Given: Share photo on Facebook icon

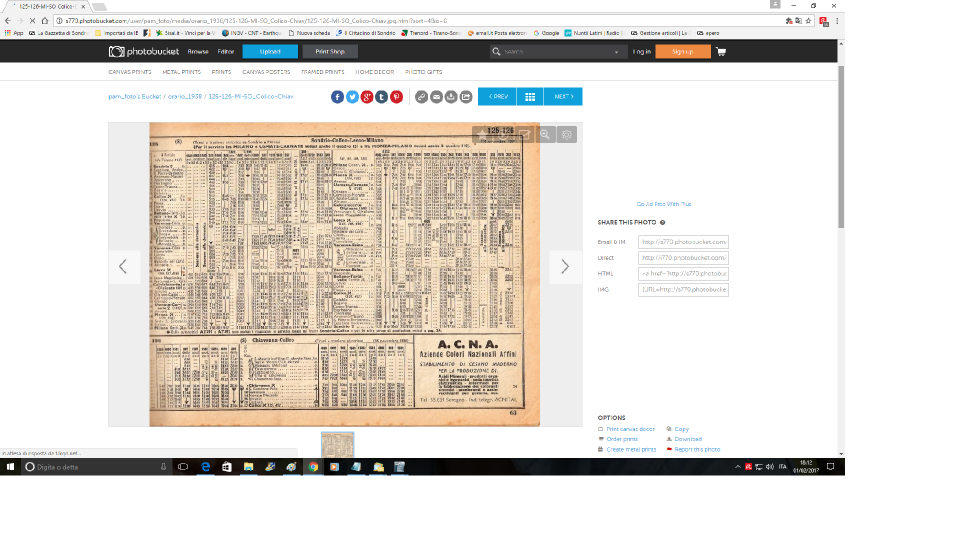Looking at the screenshot, I should [x=337, y=97].
